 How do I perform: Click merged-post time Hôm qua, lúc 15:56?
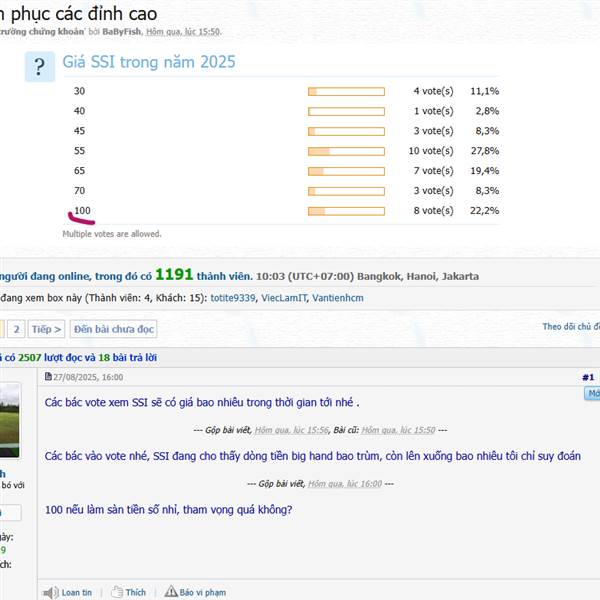(x=292, y=430)
